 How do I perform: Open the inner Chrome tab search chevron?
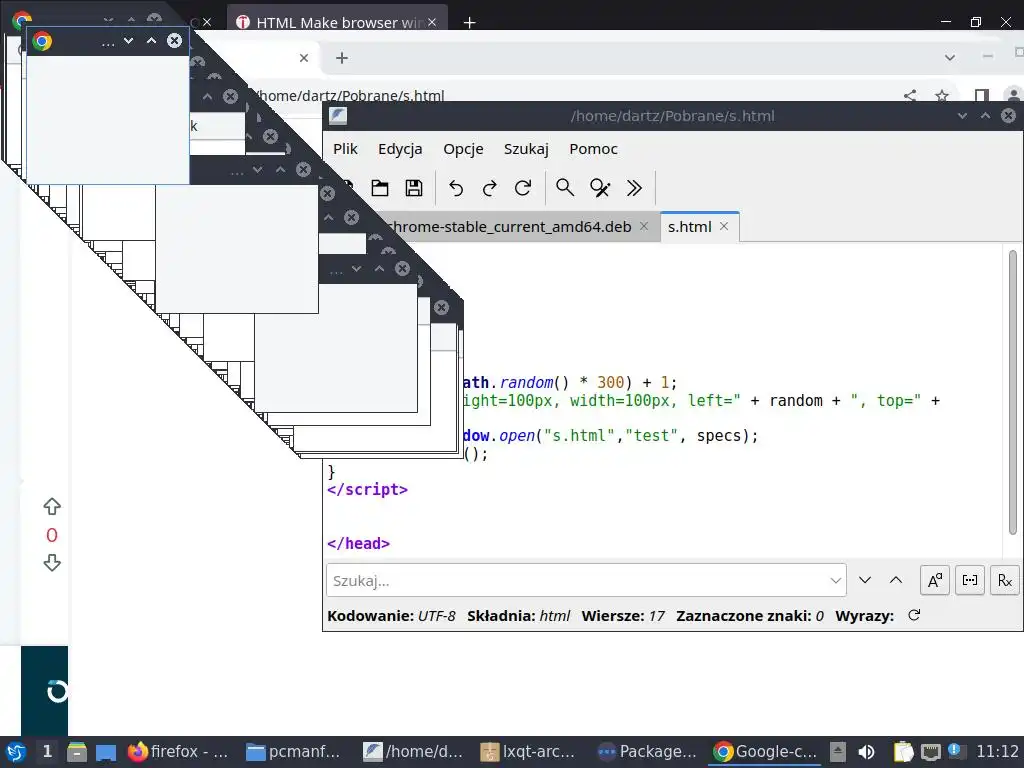(x=950, y=58)
